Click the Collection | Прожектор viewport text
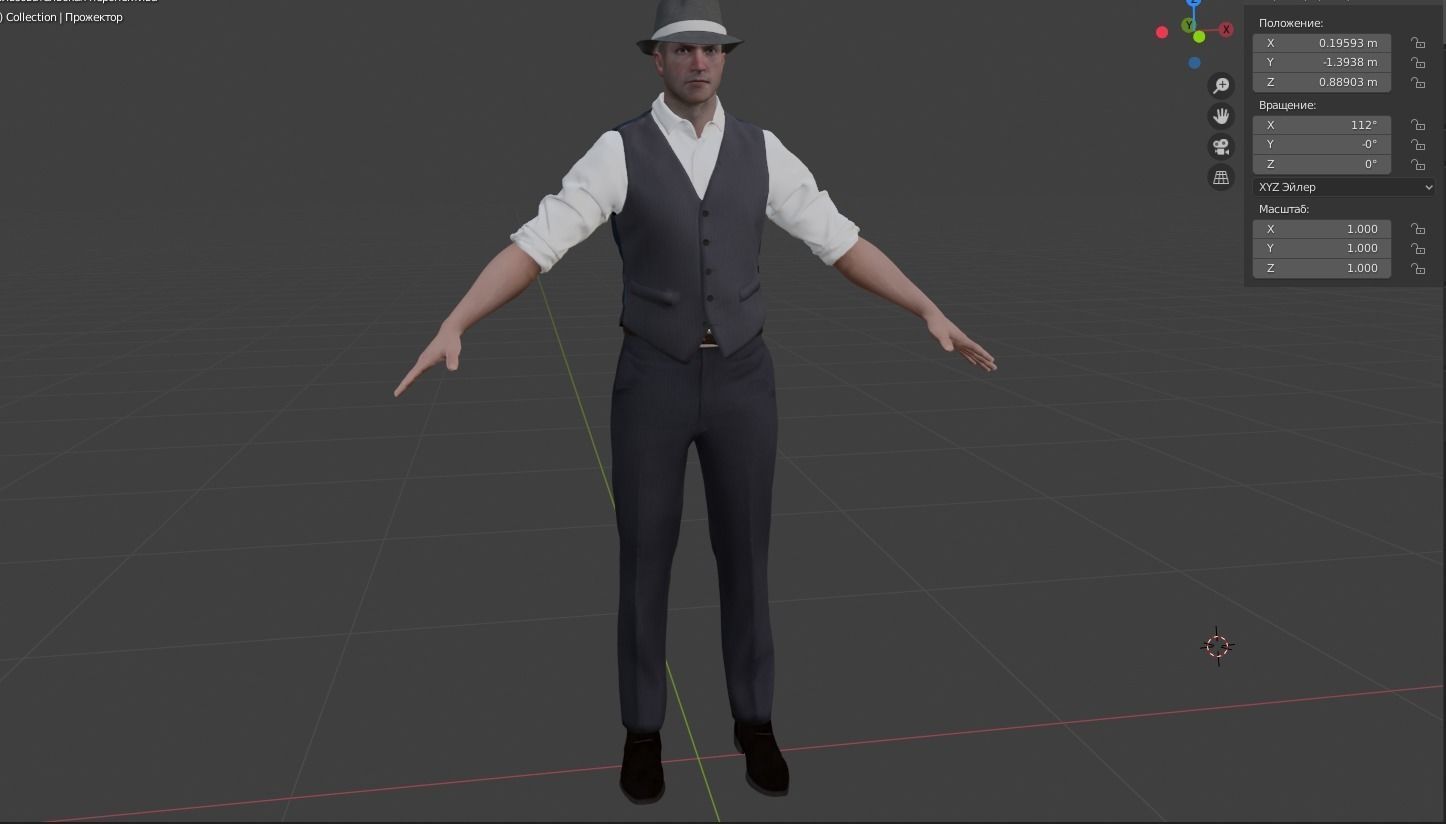 (x=64, y=17)
